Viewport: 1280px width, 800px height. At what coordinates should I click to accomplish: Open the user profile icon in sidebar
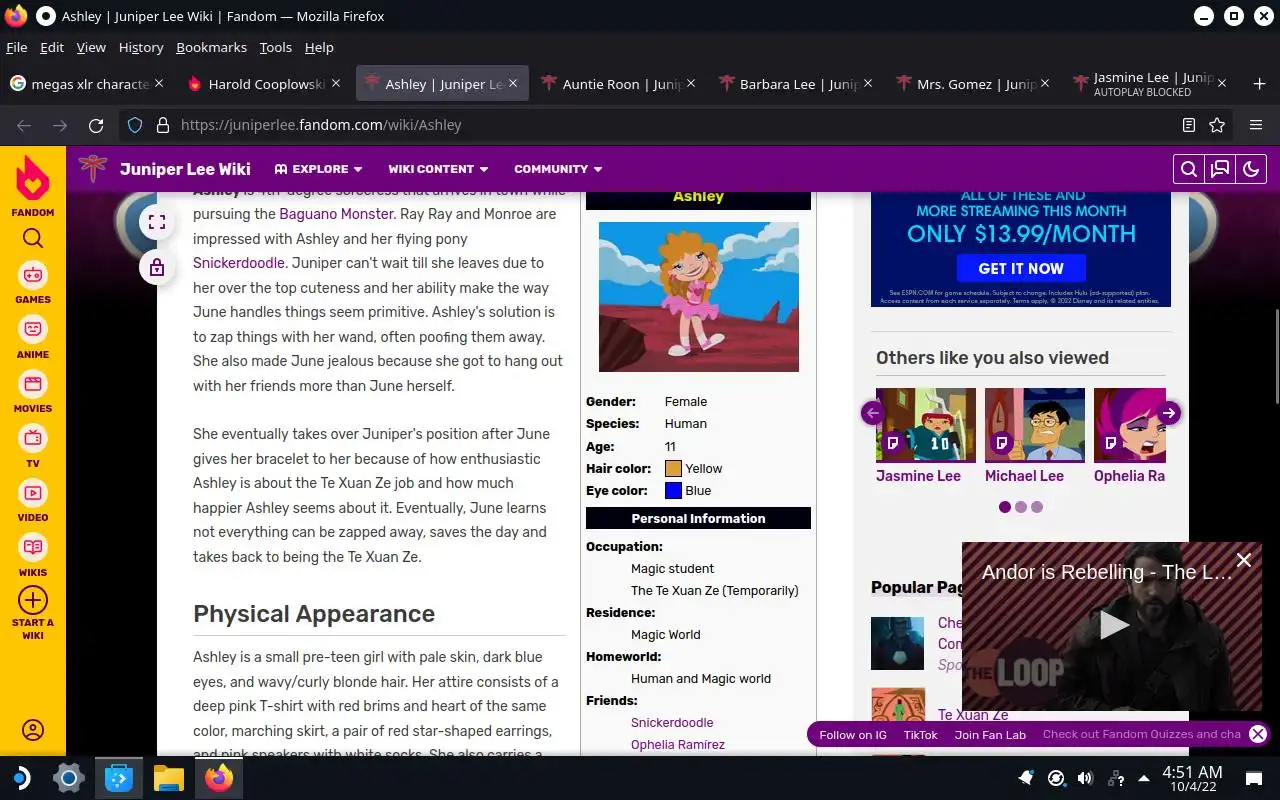pyautogui.click(x=33, y=730)
